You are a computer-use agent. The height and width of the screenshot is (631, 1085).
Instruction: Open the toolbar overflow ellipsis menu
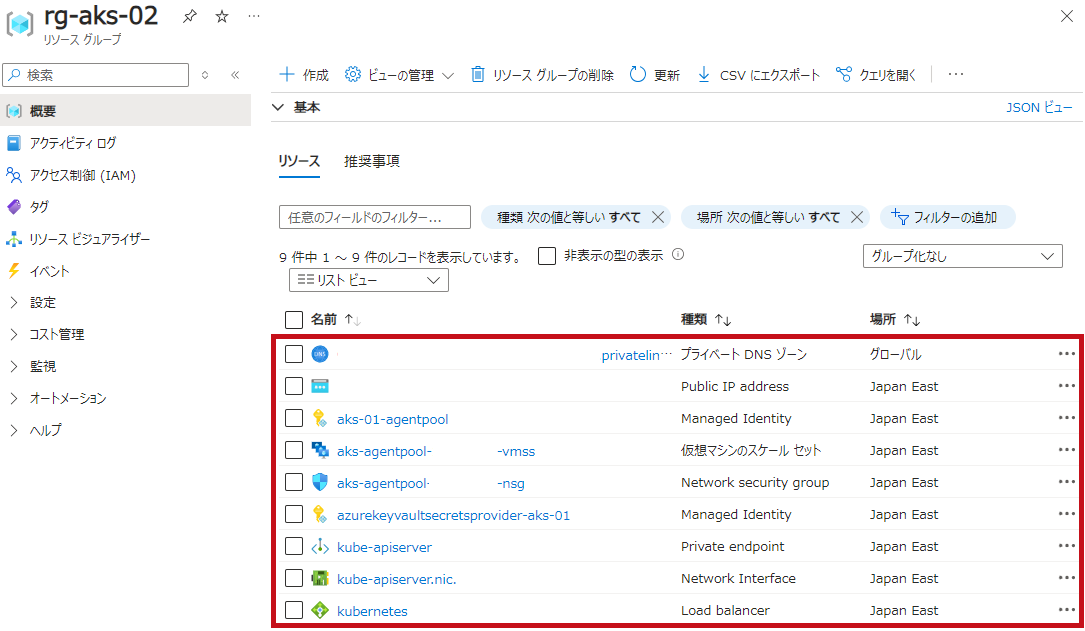coord(956,74)
